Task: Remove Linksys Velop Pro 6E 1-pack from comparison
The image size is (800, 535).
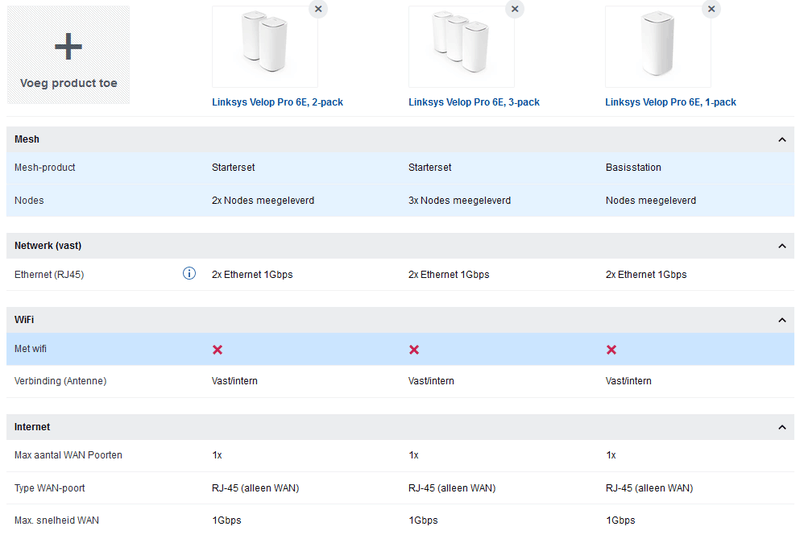Action: pyautogui.click(x=711, y=9)
